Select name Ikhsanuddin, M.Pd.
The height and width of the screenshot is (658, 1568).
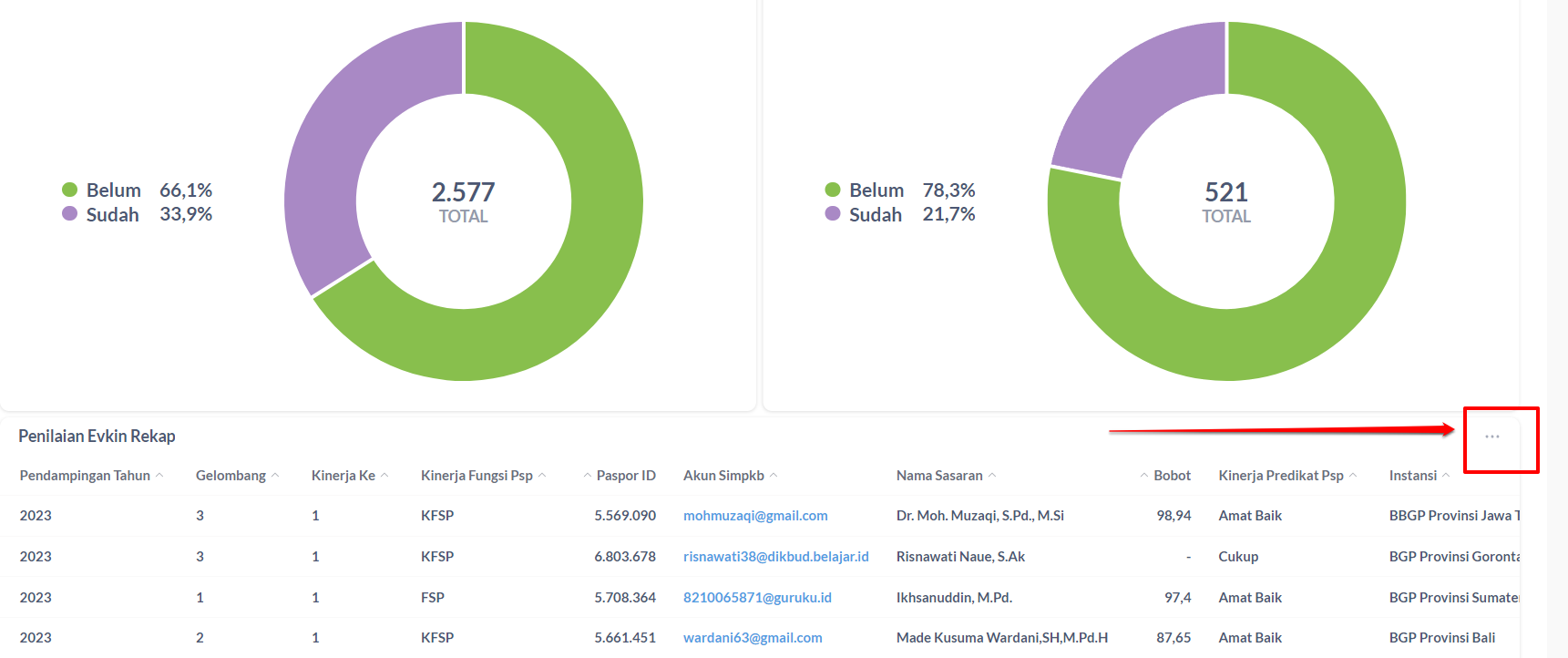coord(954,598)
